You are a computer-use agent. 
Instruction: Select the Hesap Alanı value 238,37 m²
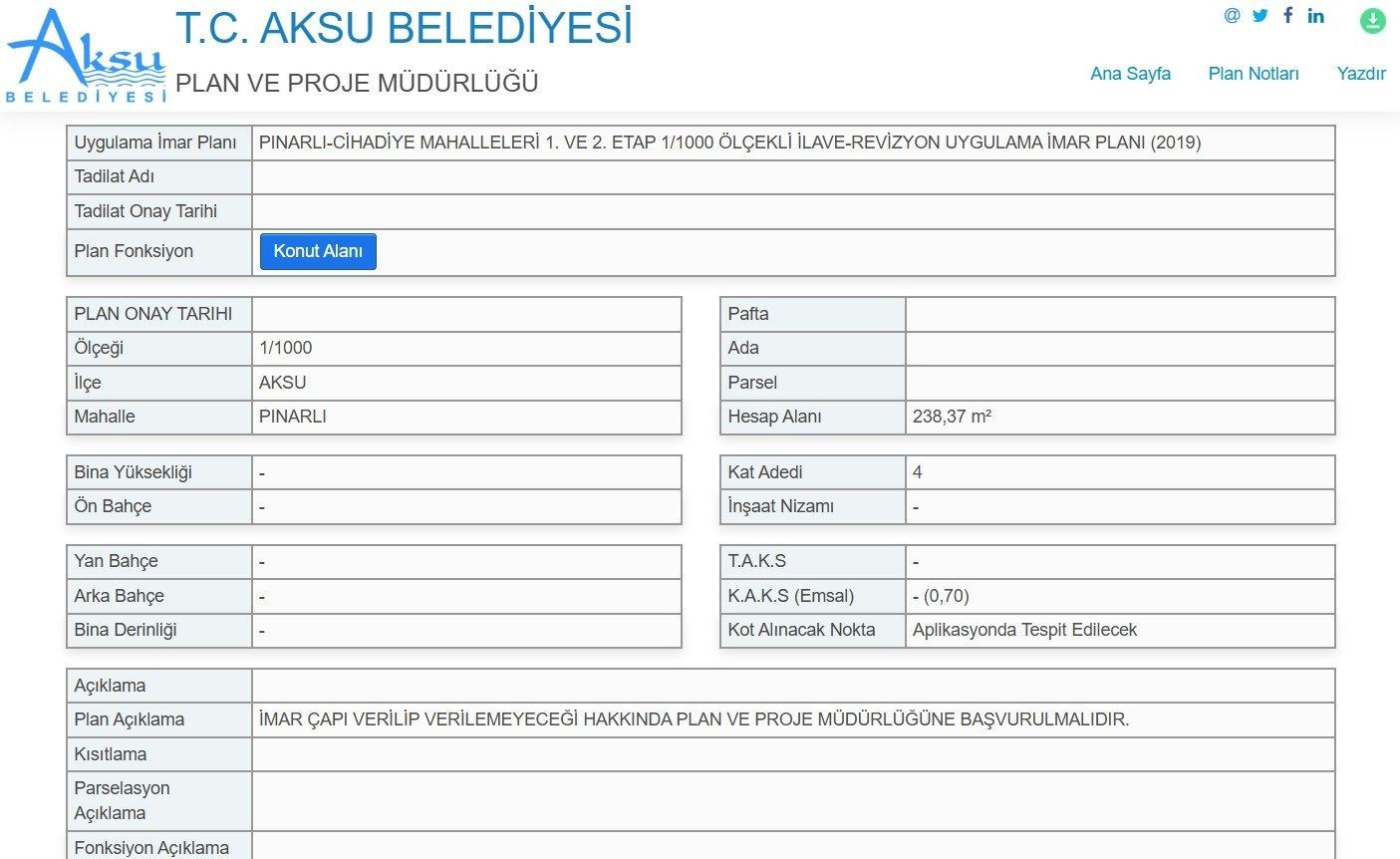[x=952, y=418]
